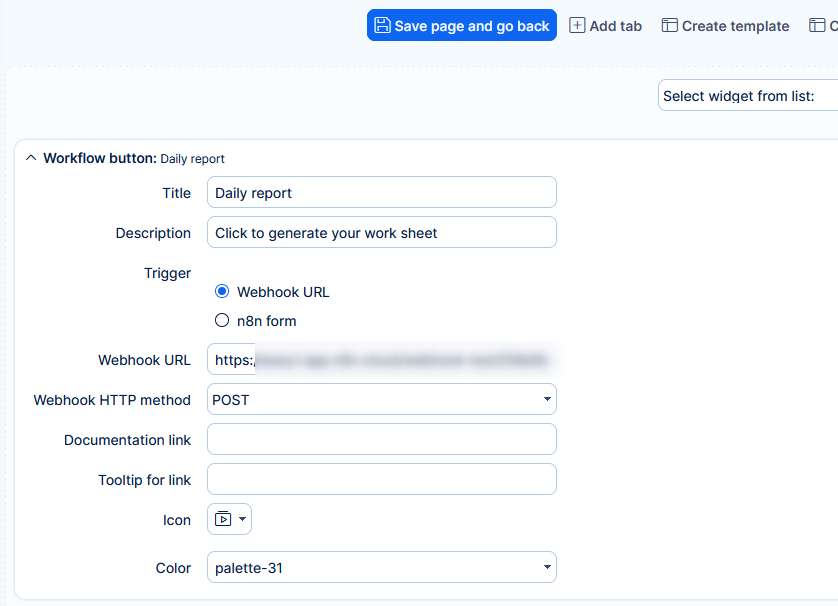This screenshot has width=838, height=606.
Task: Click the plus icon beside Add tab
Action: tap(577, 26)
